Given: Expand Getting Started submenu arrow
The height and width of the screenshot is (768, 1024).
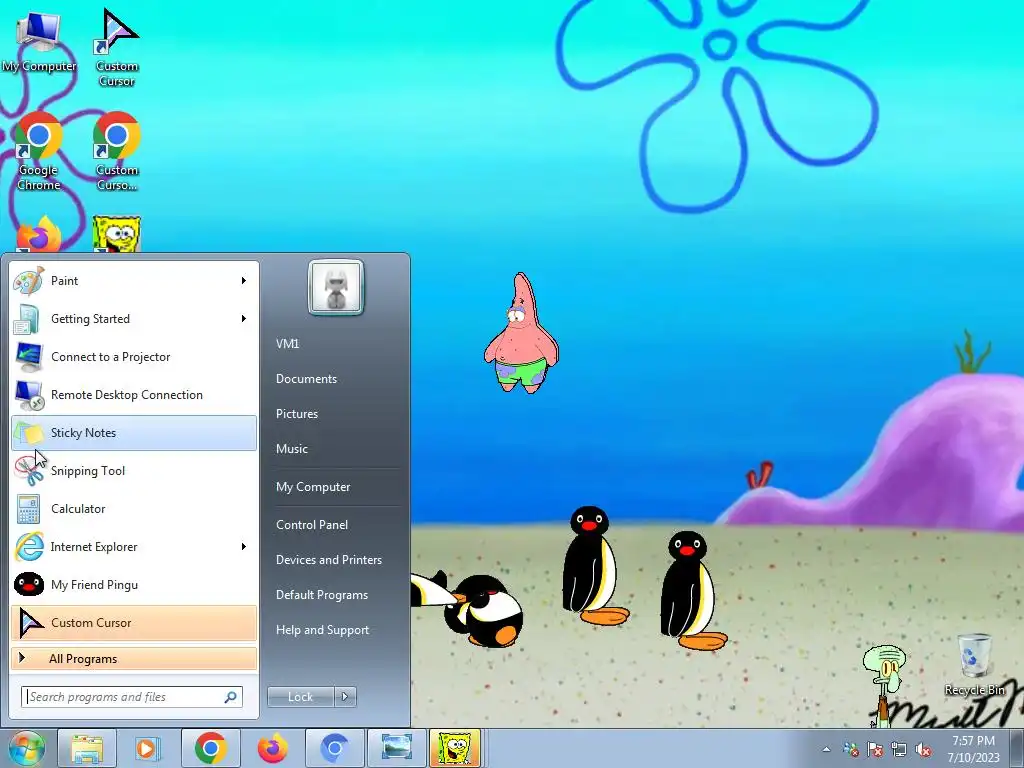Looking at the screenshot, I should tap(244, 319).
